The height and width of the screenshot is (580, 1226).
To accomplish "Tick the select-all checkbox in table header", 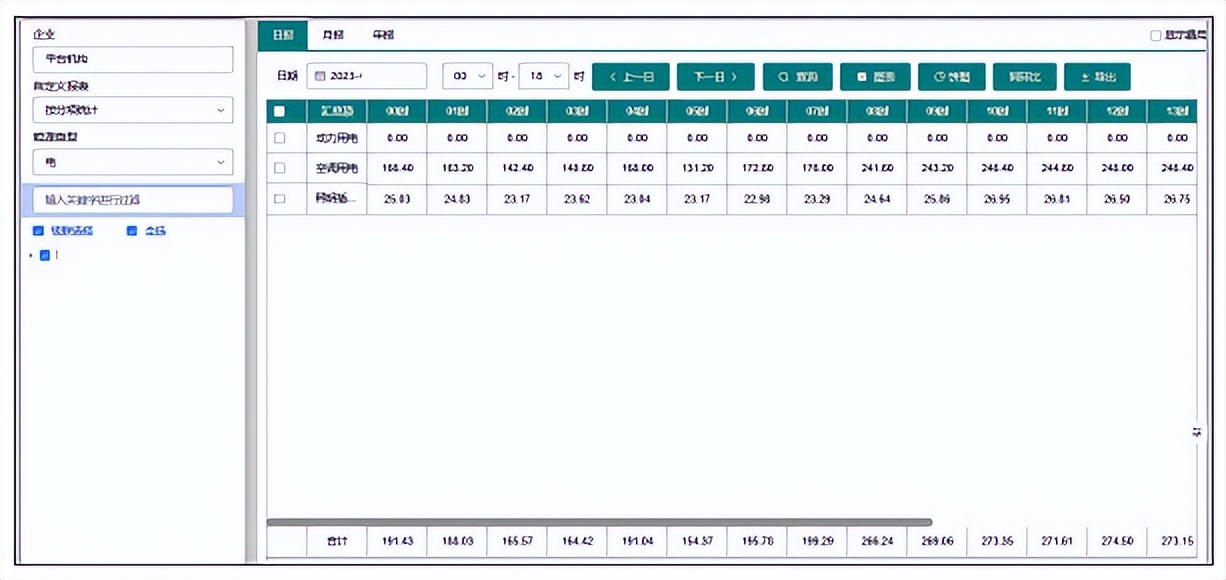I will pos(280,112).
